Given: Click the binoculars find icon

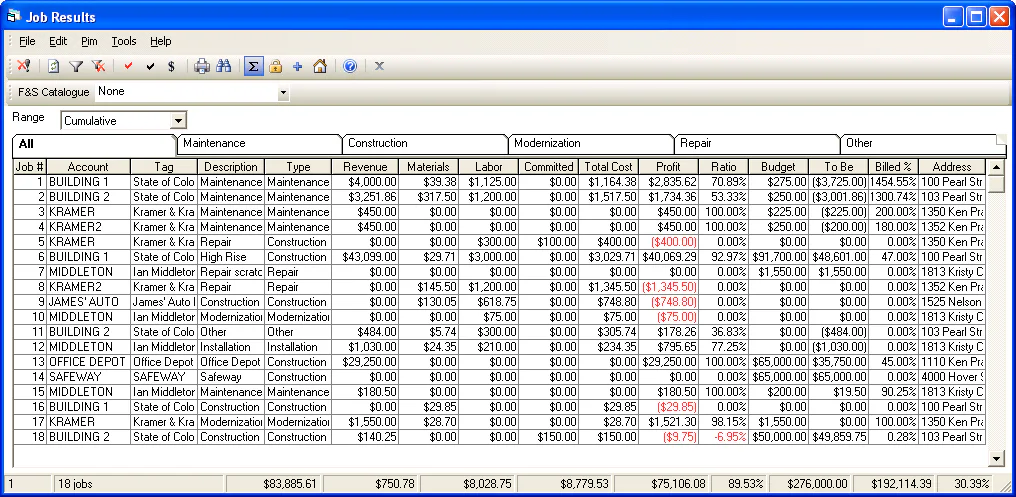Looking at the screenshot, I should (224, 66).
